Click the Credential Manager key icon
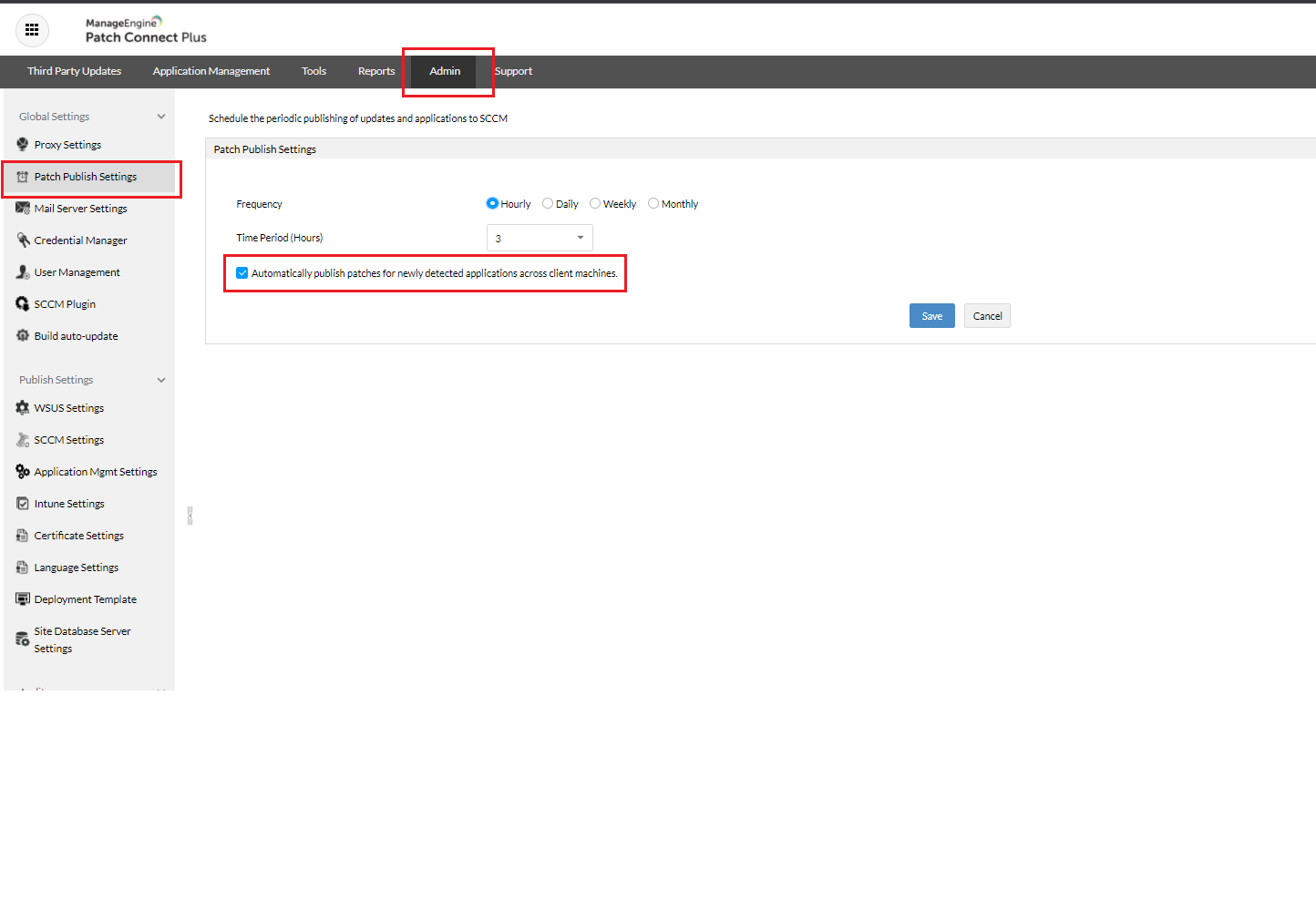The image size is (1316, 900). click(23, 240)
